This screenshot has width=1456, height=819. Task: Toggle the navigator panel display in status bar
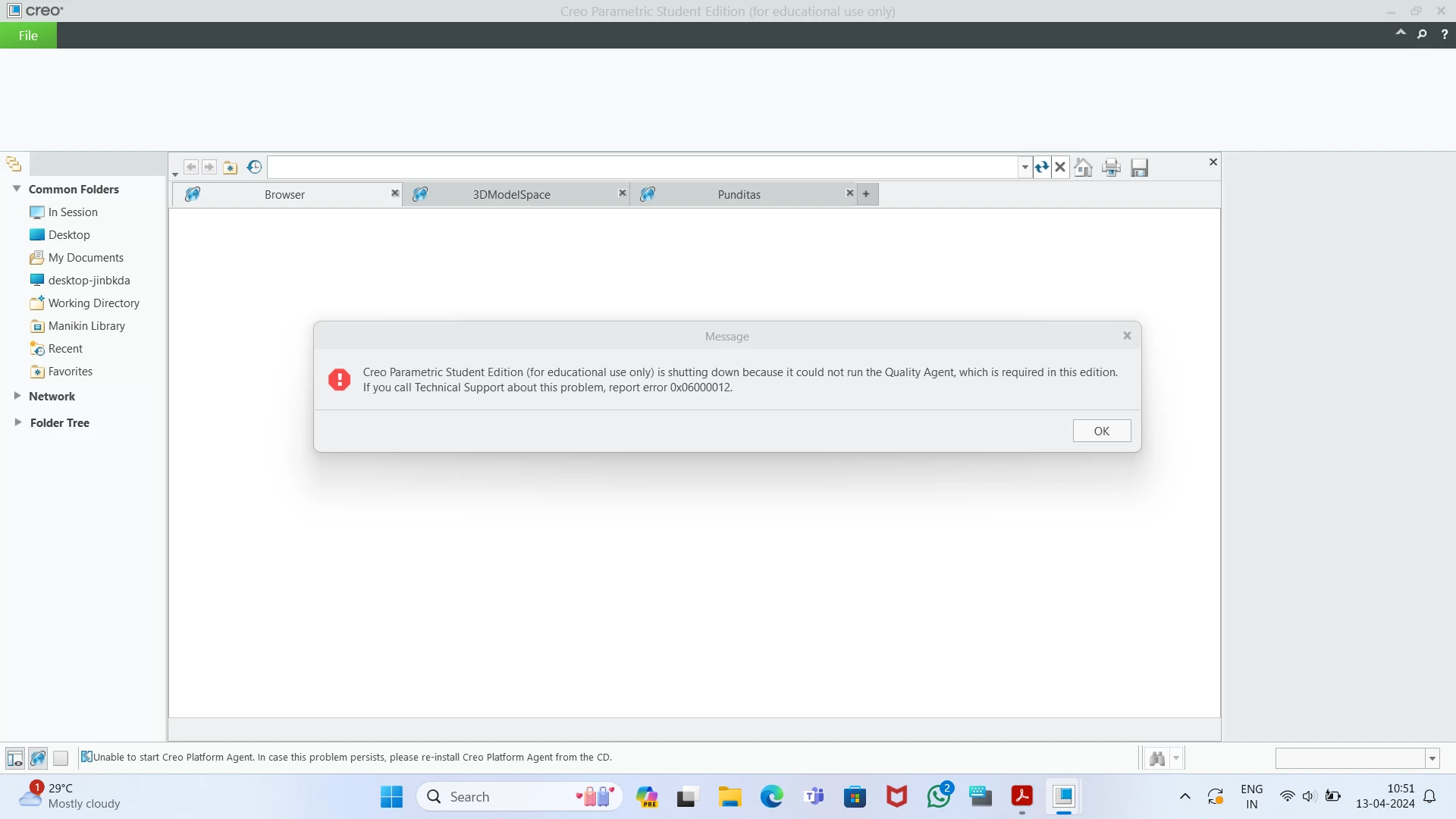click(x=14, y=758)
